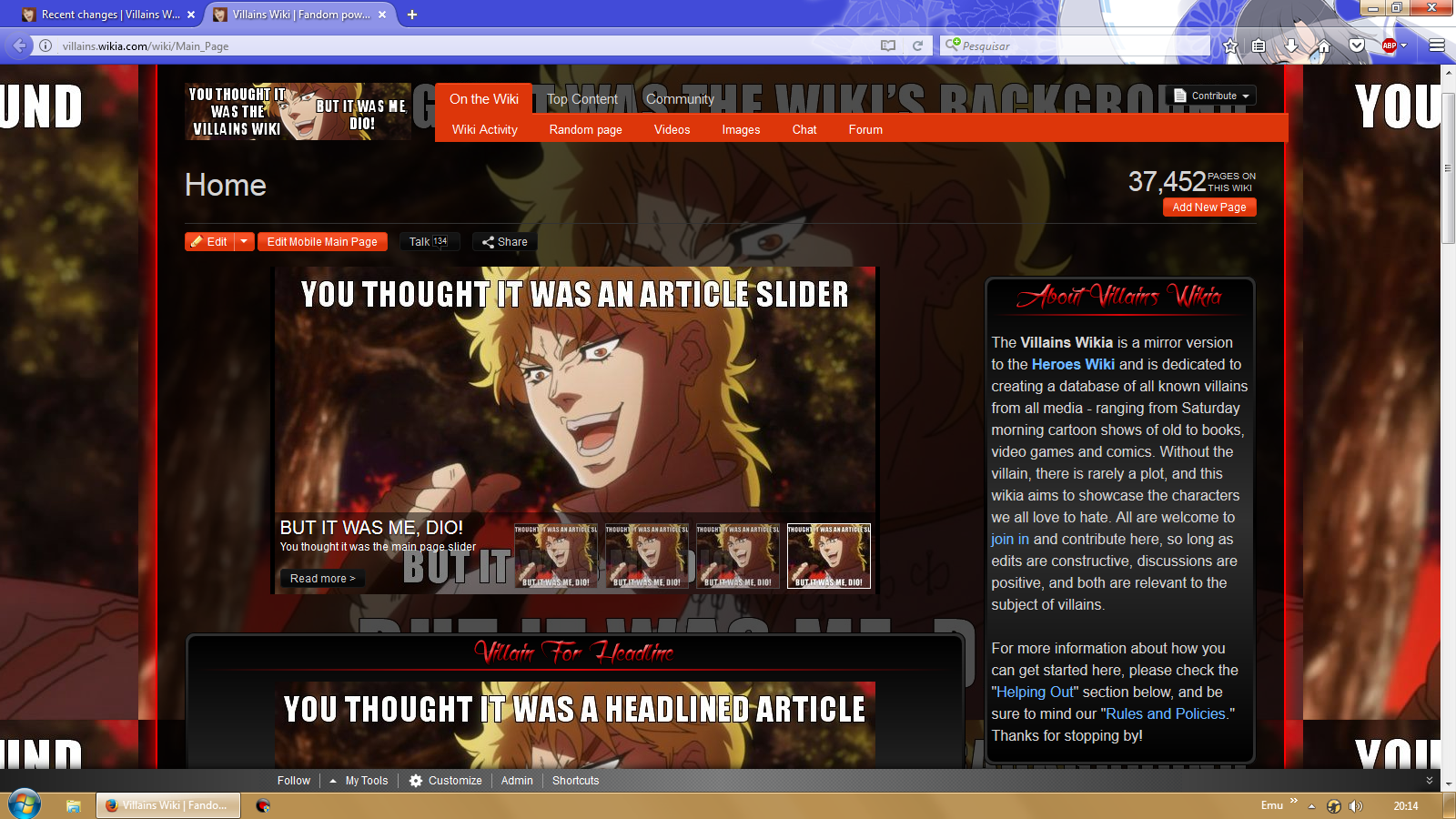Save page to Pocket icon

[1357, 45]
